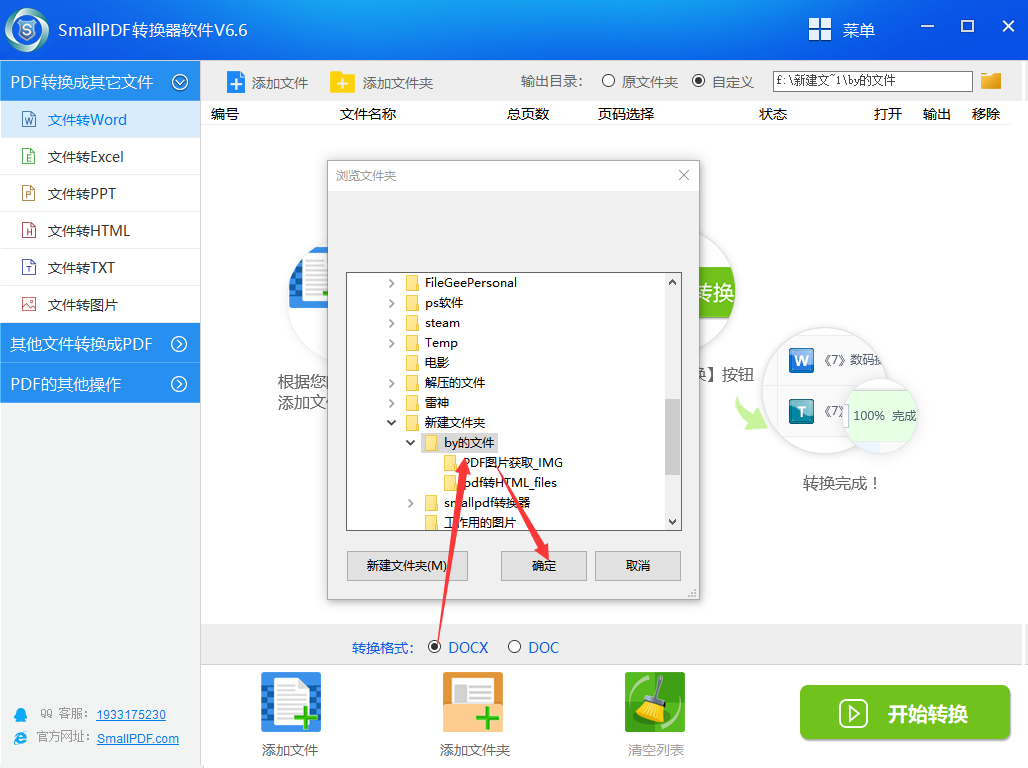Expand the ps软件 folder node
The width and height of the screenshot is (1028, 768).
pyautogui.click(x=391, y=303)
